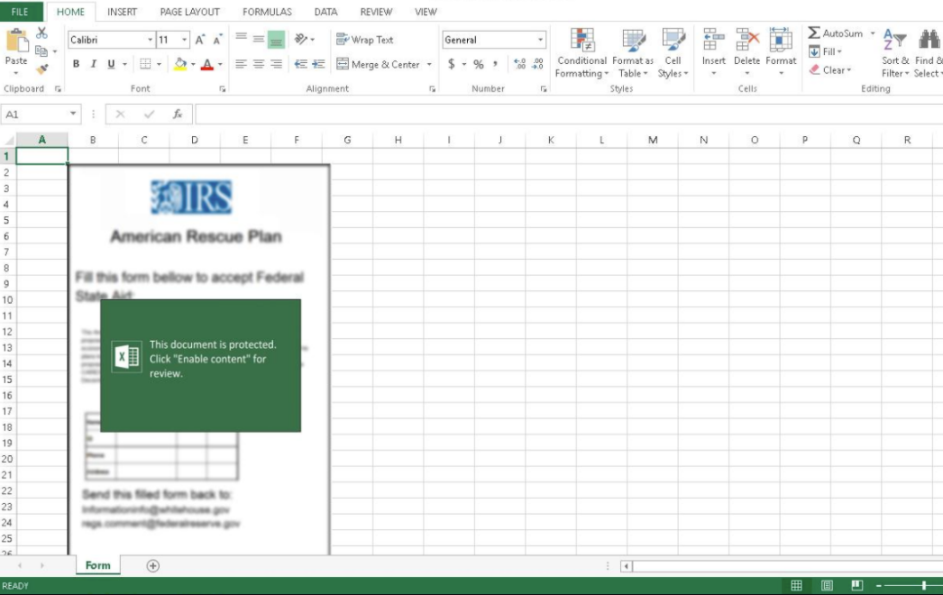Switch to Page Layout view in status bar
The height and width of the screenshot is (595, 943).
pyautogui.click(x=827, y=585)
